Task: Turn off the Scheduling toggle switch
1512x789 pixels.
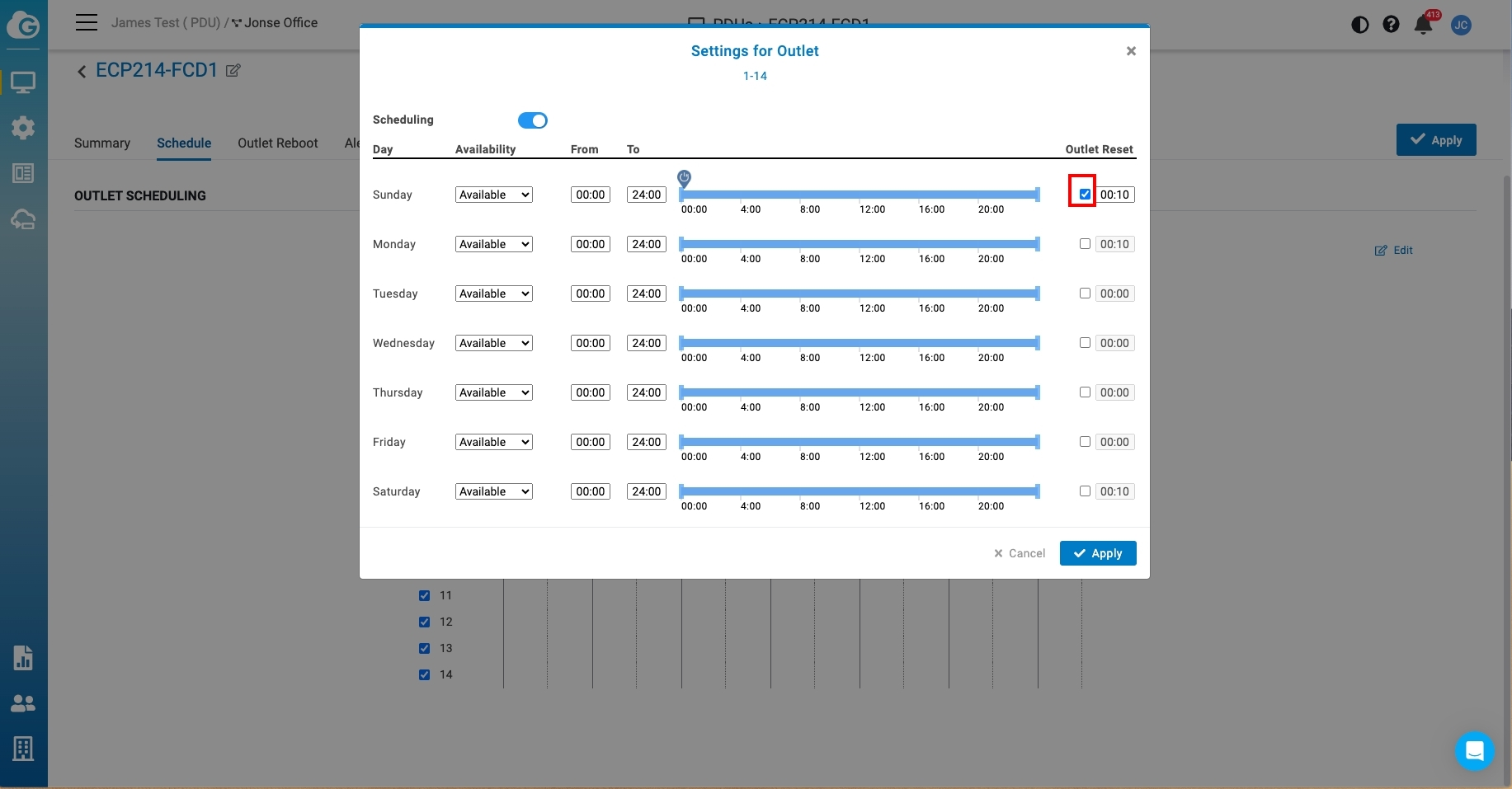Action: (x=532, y=120)
